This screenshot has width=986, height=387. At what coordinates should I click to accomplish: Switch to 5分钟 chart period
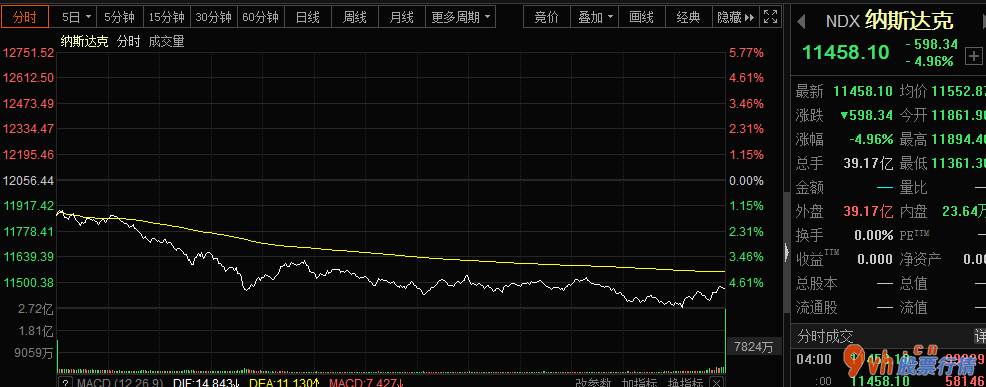click(119, 17)
